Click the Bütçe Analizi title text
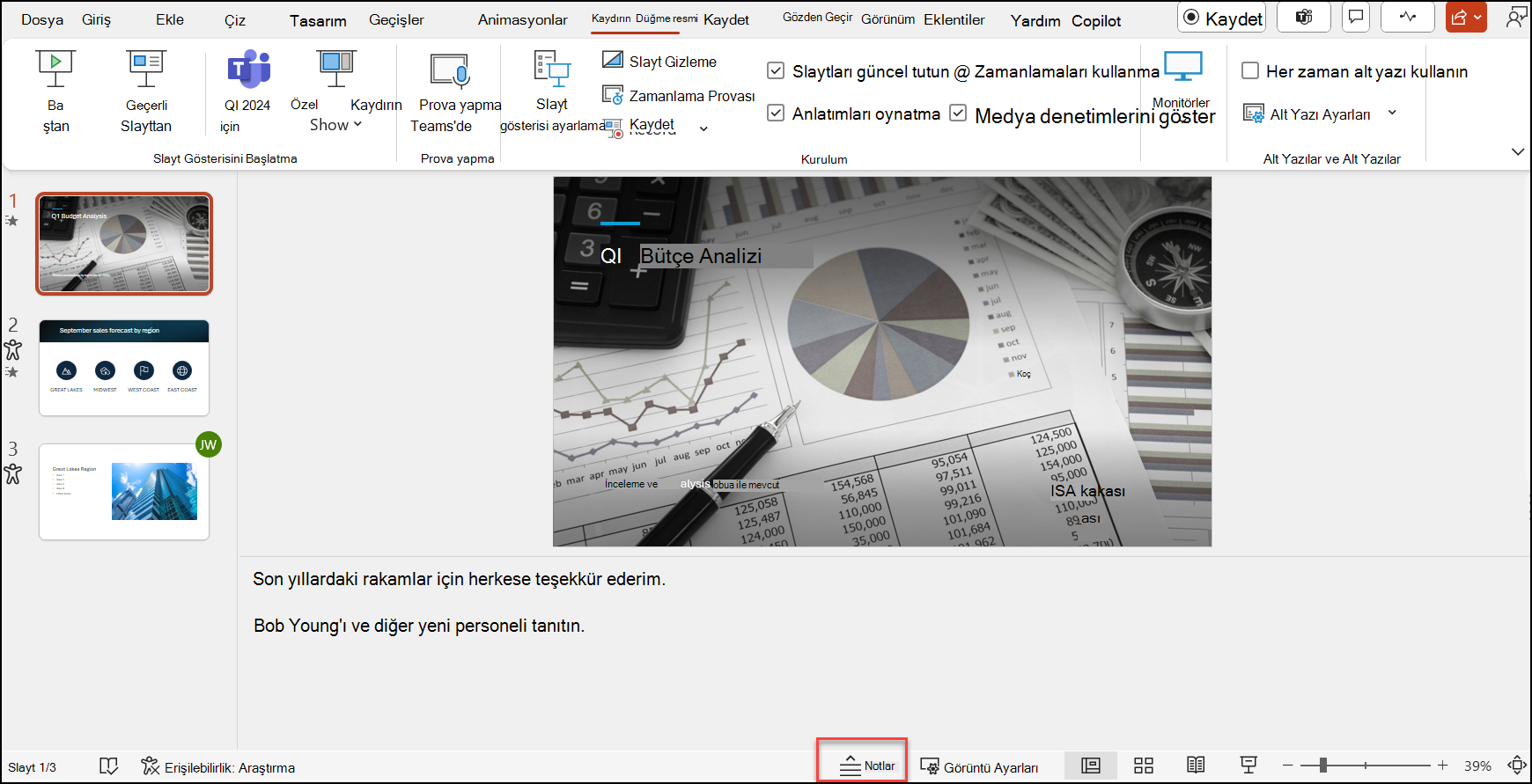 tap(701, 256)
